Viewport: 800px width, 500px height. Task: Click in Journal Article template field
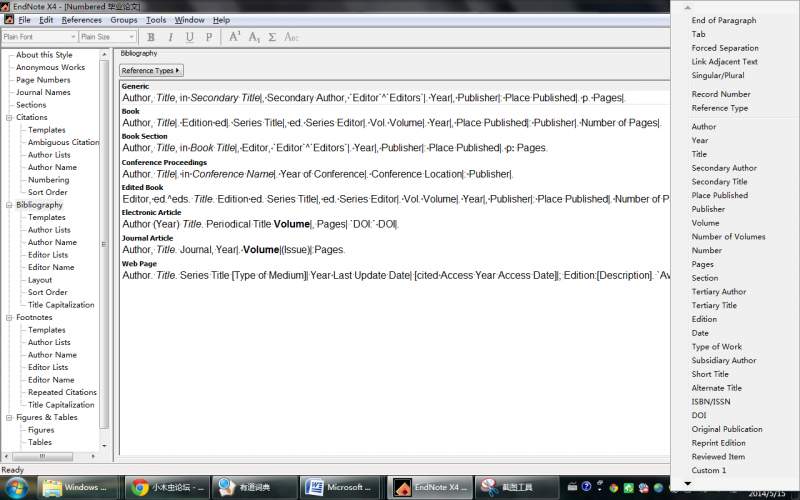(x=395, y=249)
